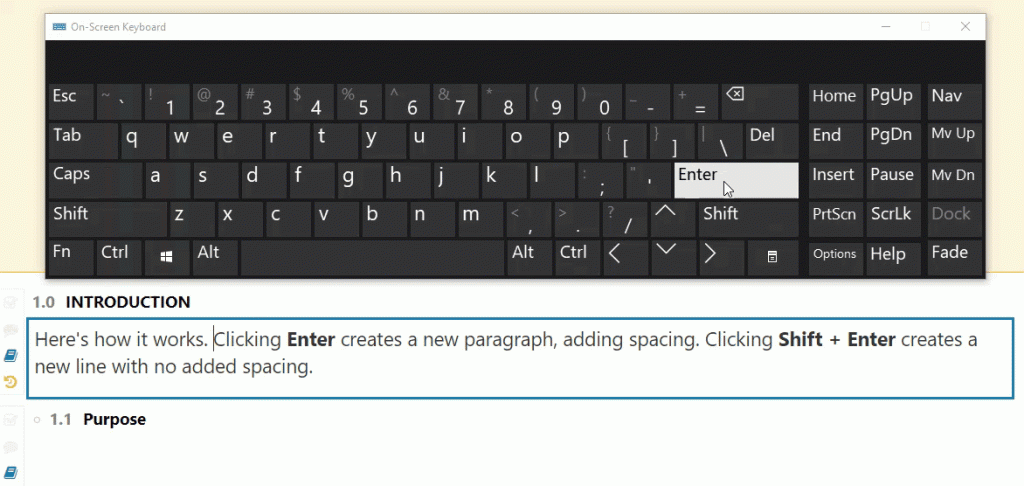1024x486 pixels.
Task: Click the right arrow key
Action: coord(722,258)
